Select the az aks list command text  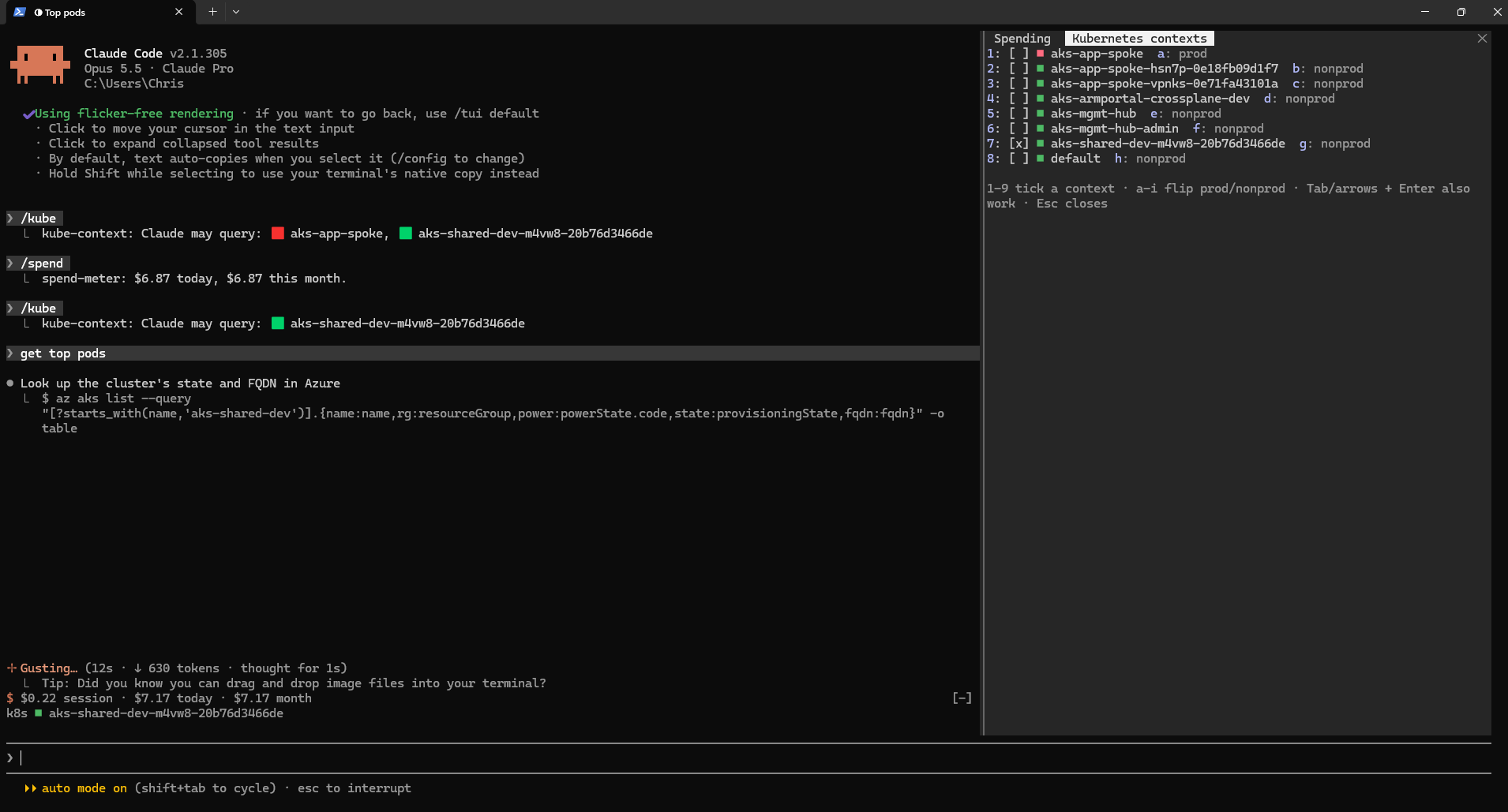[x=493, y=413]
